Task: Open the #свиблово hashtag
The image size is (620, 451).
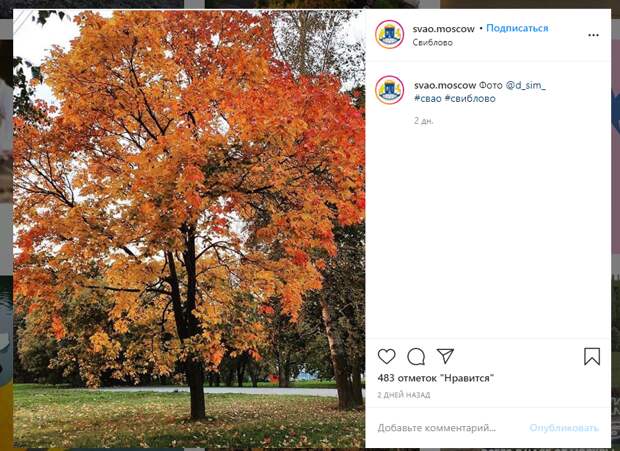Action: click(470, 99)
